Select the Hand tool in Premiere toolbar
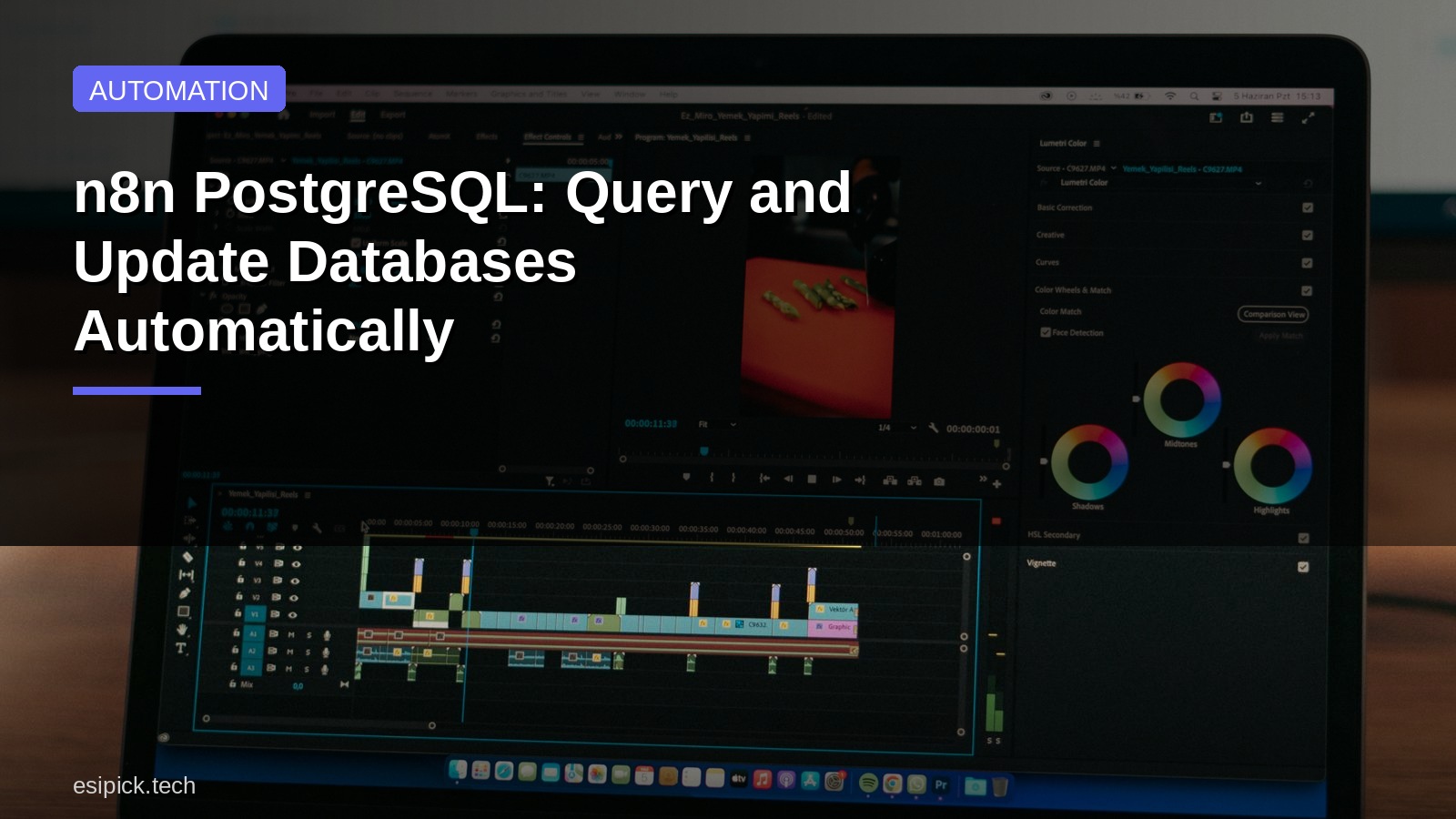Screen dimensions: 1456x819 tap(182, 630)
